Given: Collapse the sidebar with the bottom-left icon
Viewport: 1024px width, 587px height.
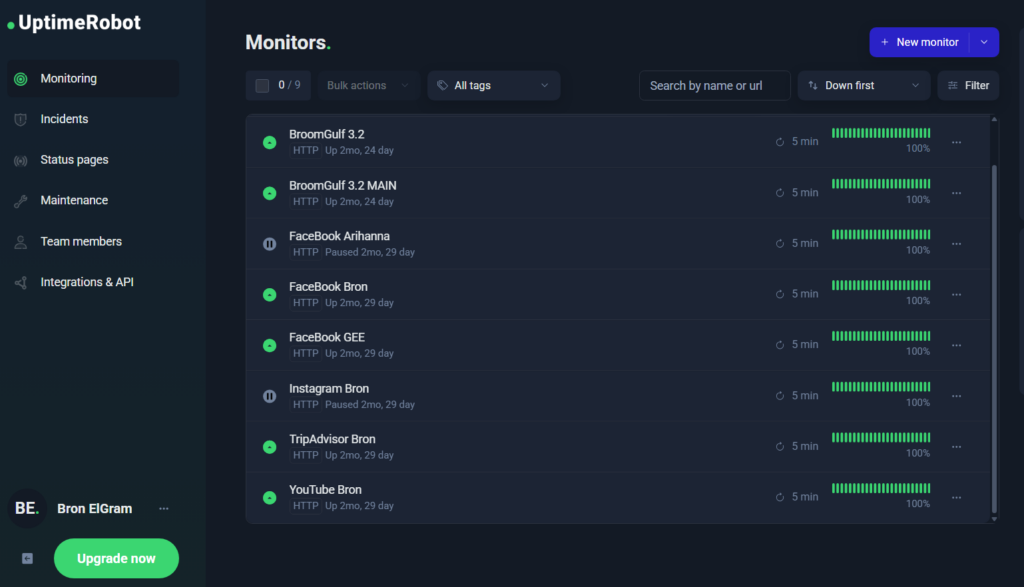Looking at the screenshot, I should point(27,558).
